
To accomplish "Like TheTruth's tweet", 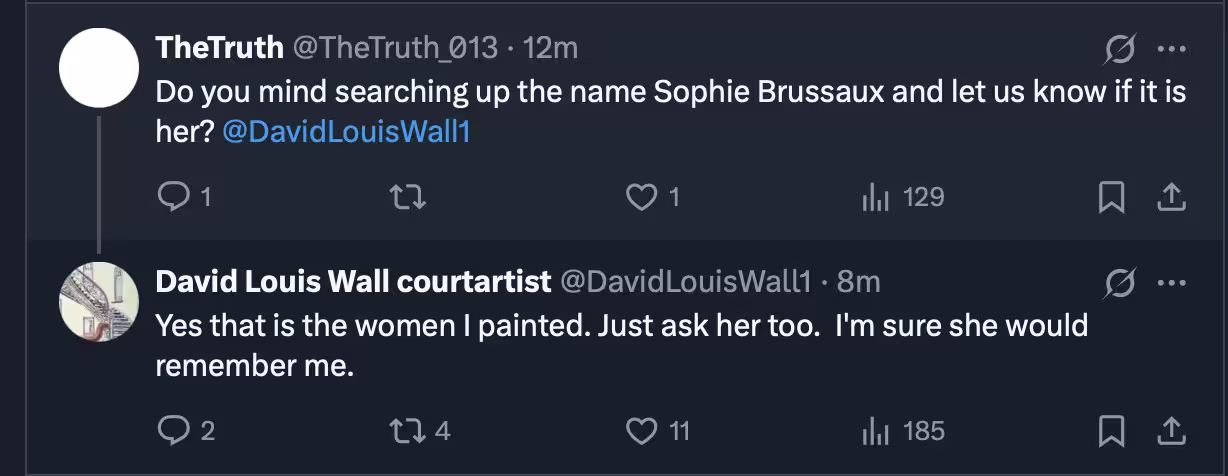I will pos(640,198).
